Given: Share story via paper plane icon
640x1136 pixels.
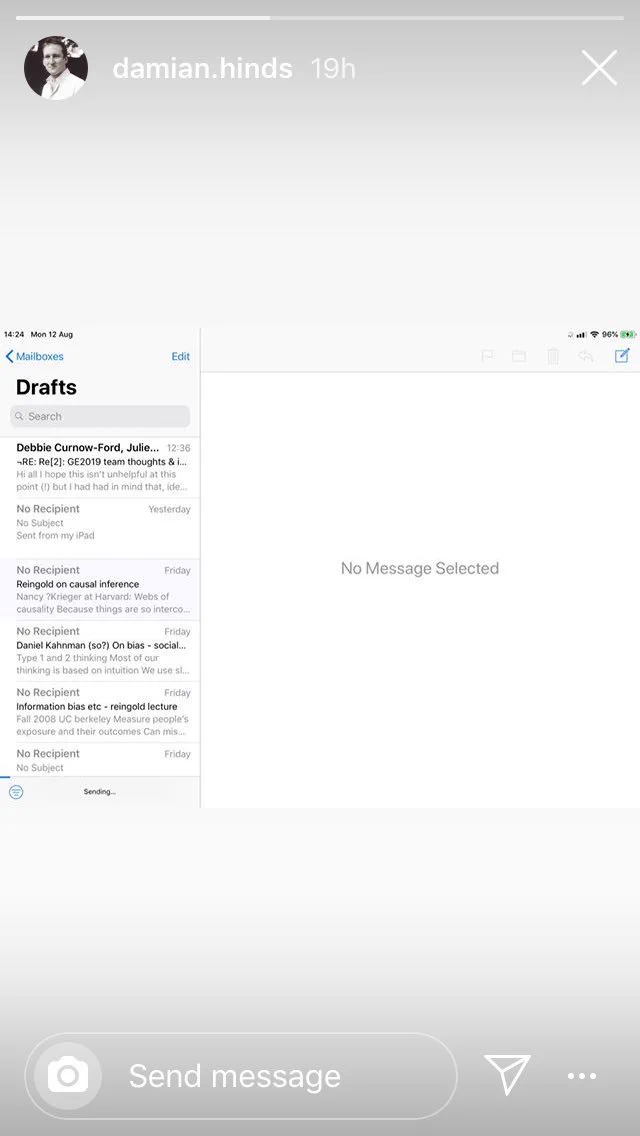Looking at the screenshot, I should 507,1075.
